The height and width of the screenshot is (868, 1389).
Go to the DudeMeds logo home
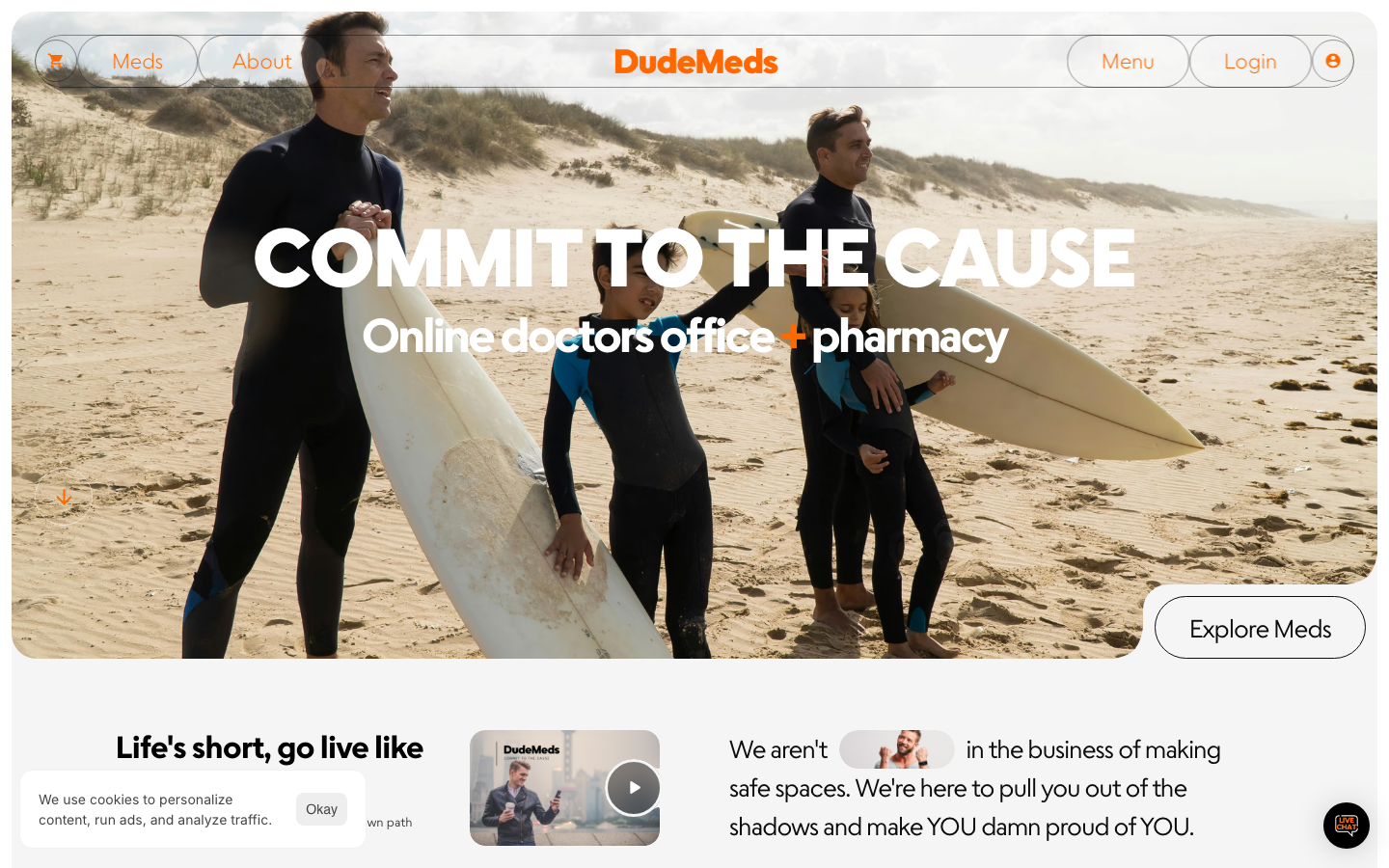[695, 62]
